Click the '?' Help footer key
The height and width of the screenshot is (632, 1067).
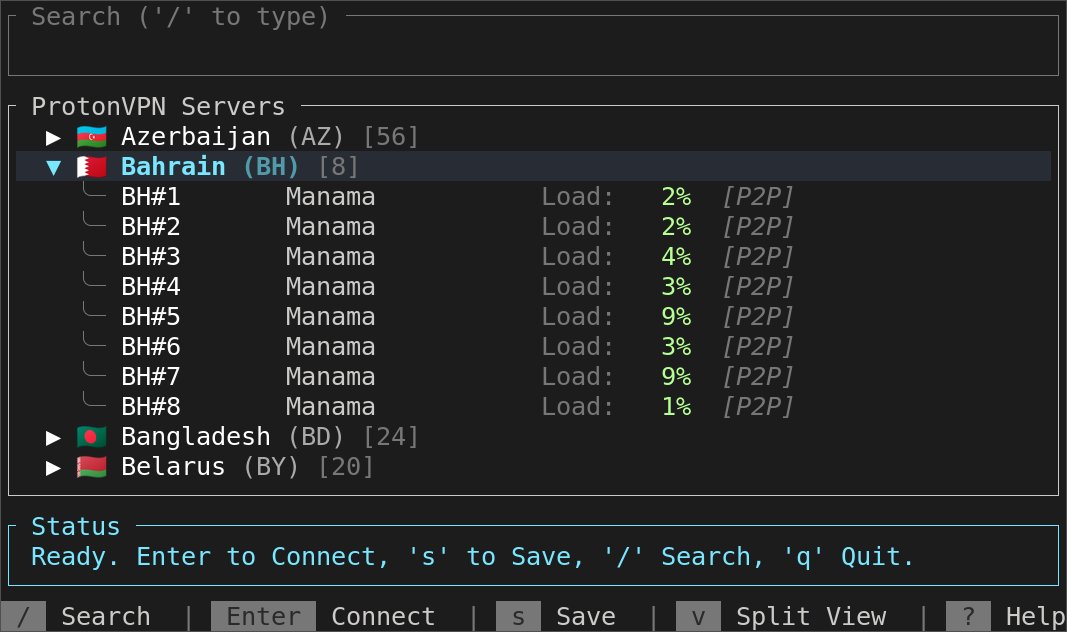(x=1006, y=616)
